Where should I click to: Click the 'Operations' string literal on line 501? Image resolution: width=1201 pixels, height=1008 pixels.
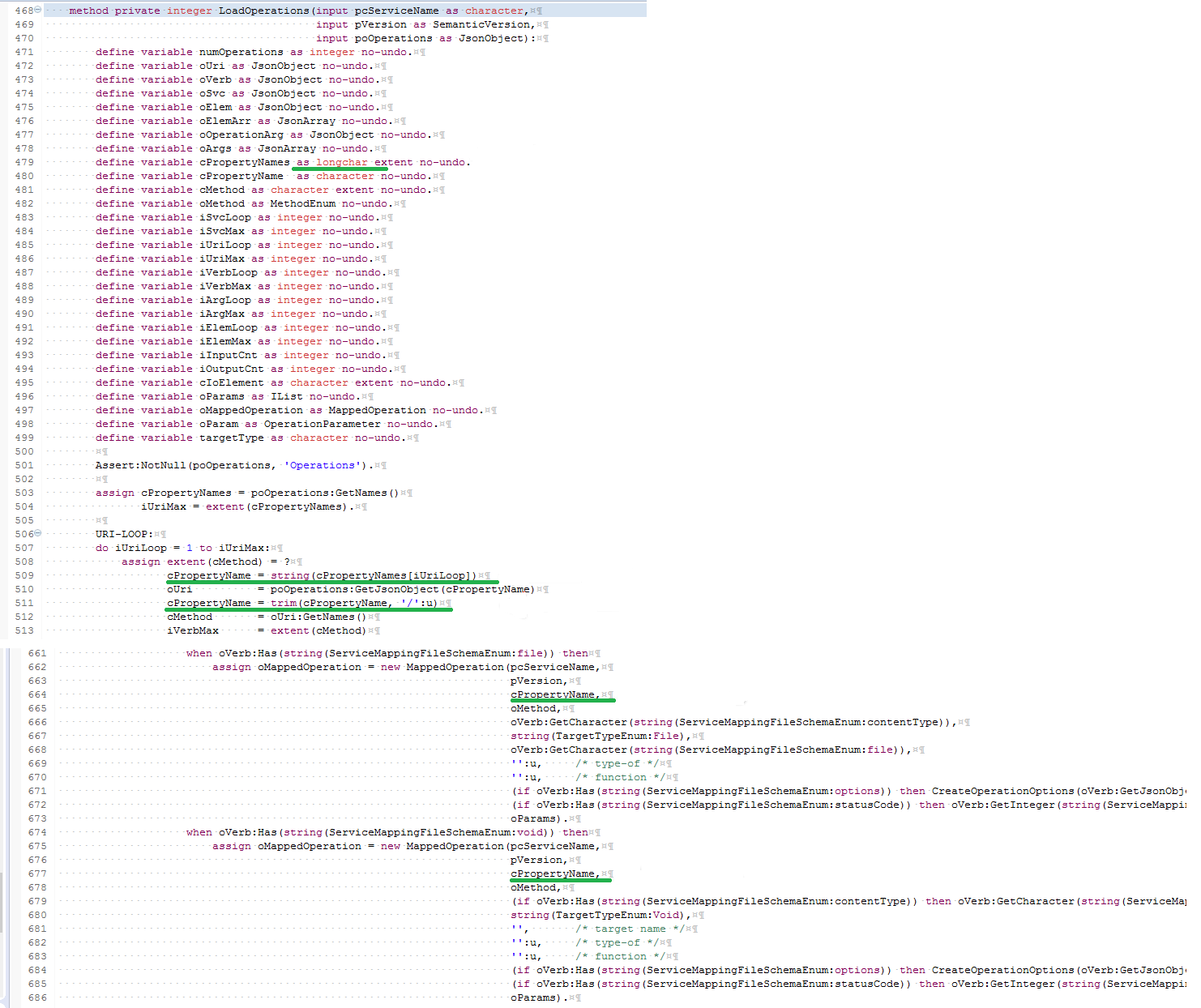pos(323,465)
